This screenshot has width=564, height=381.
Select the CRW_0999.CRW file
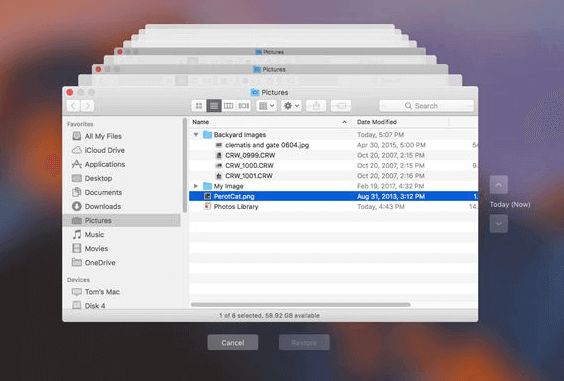(x=333, y=155)
